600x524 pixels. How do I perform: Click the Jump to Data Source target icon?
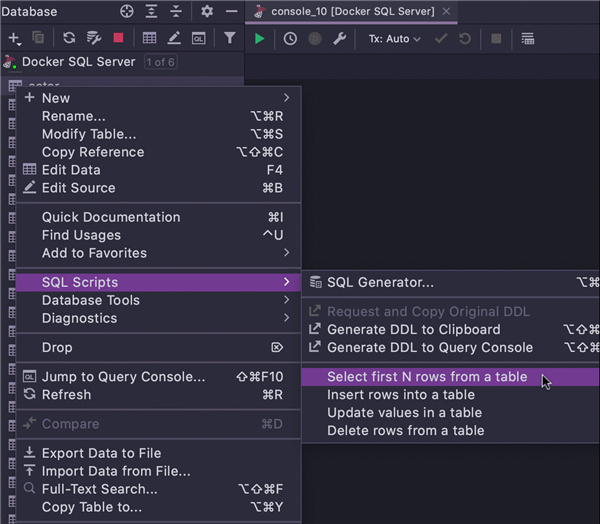(127, 11)
